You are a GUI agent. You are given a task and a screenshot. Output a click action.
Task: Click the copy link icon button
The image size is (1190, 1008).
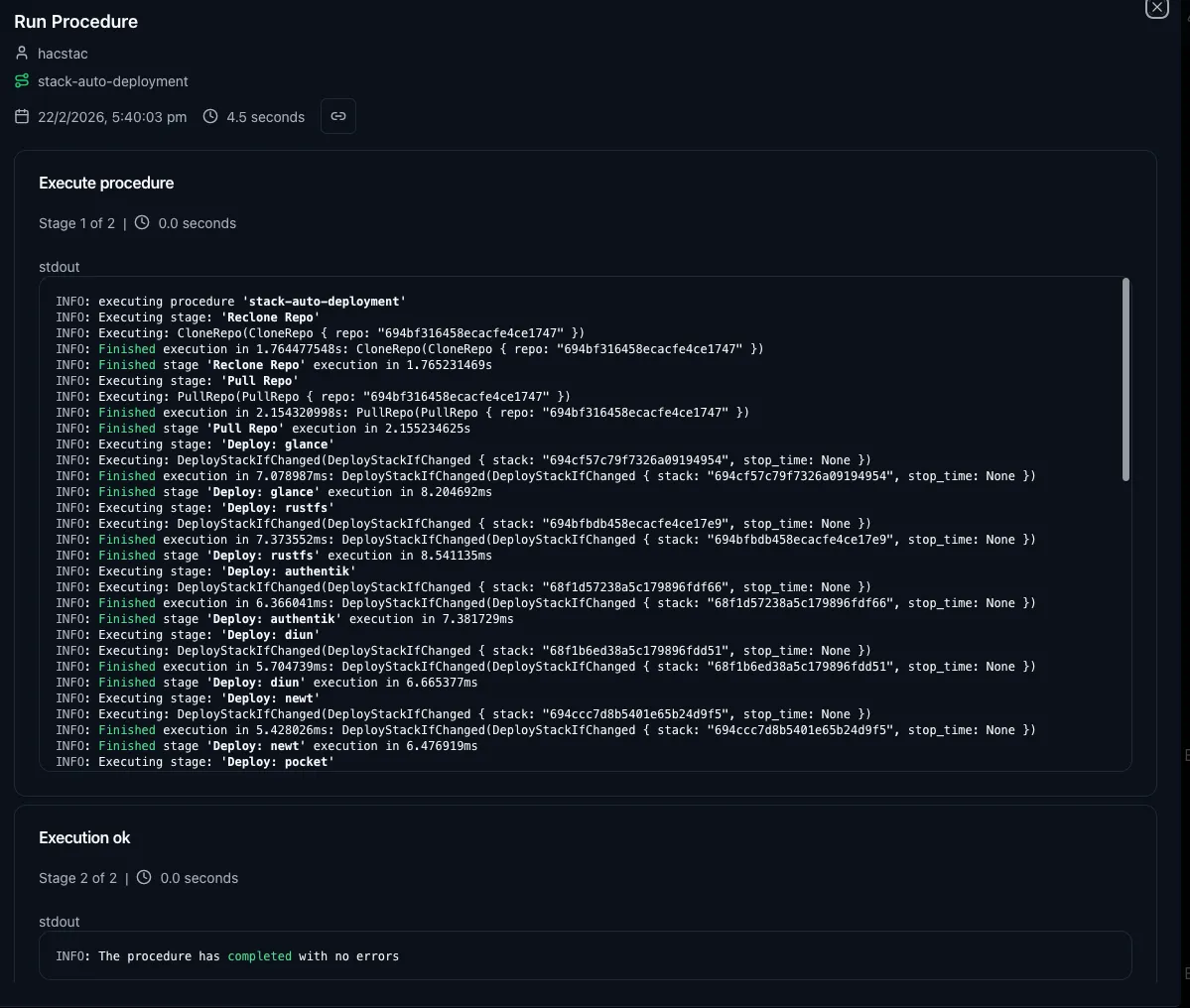coord(337,116)
